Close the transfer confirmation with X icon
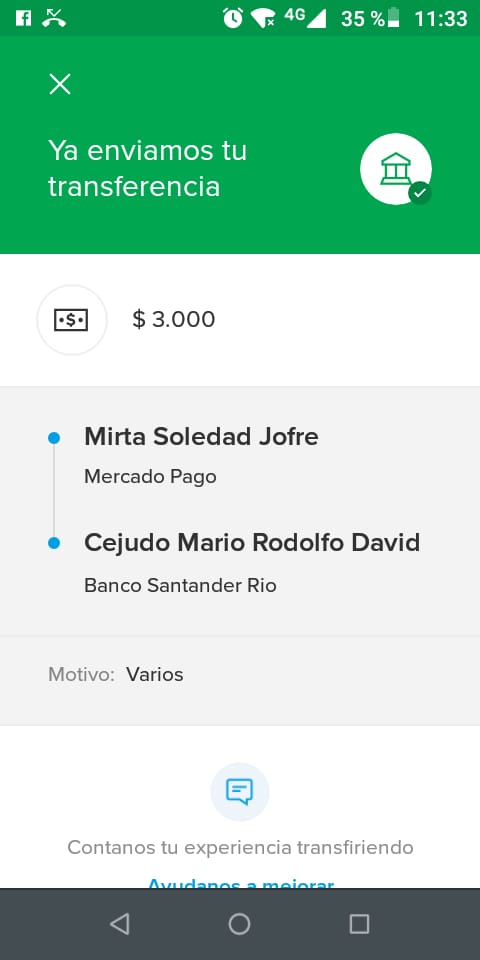The height and width of the screenshot is (960, 480). tap(60, 84)
